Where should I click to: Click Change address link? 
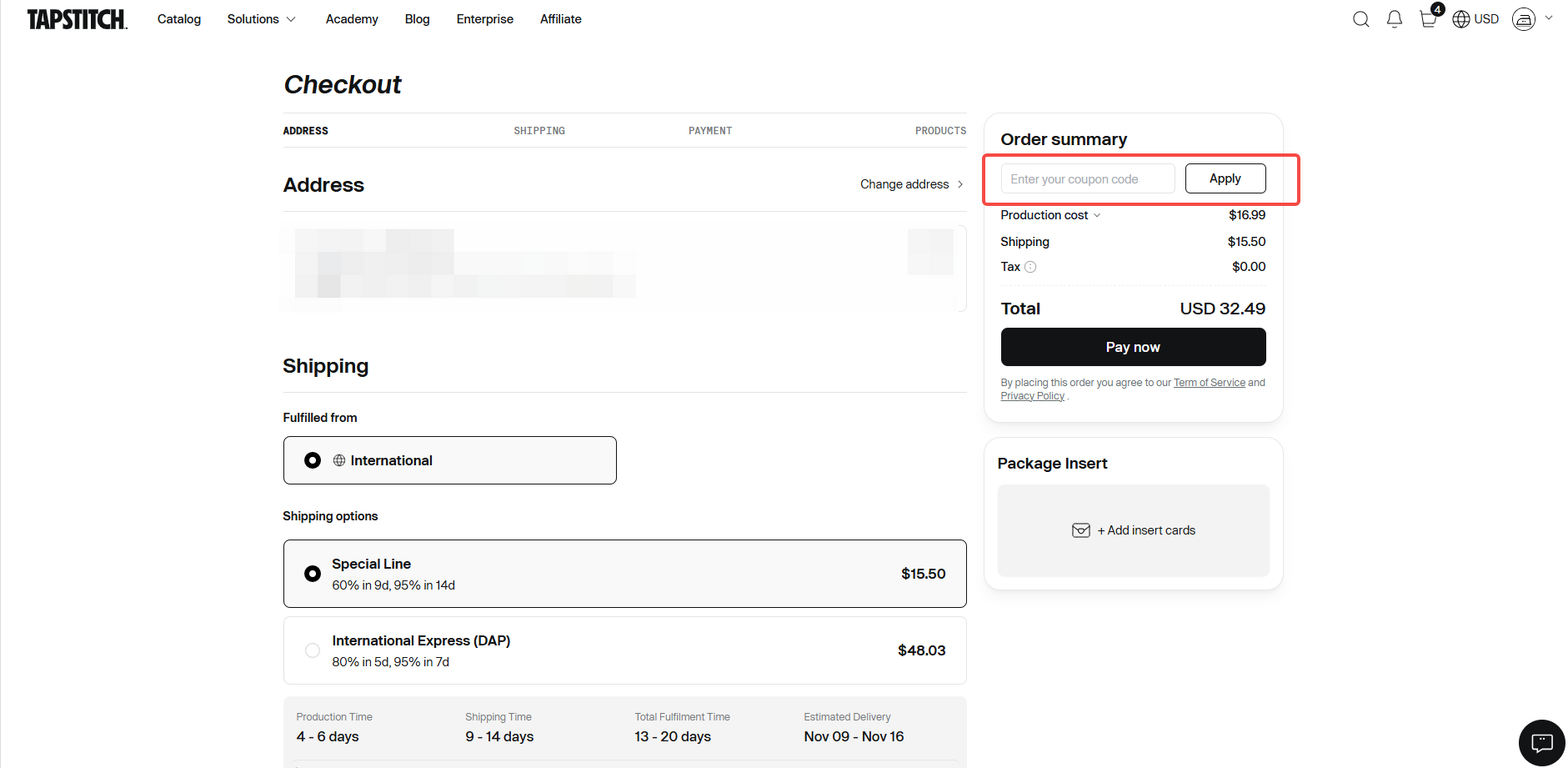point(911,184)
